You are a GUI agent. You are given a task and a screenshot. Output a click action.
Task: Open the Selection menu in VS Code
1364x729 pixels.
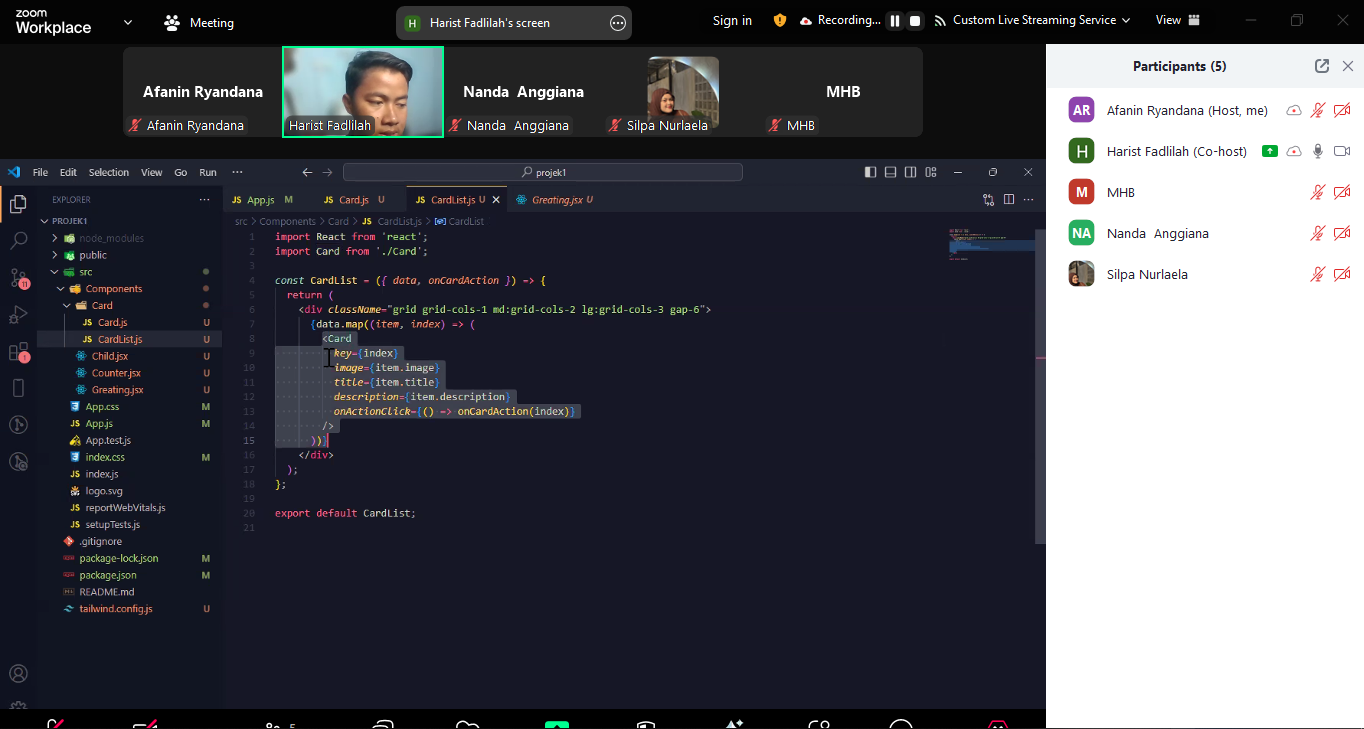[x=108, y=172]
